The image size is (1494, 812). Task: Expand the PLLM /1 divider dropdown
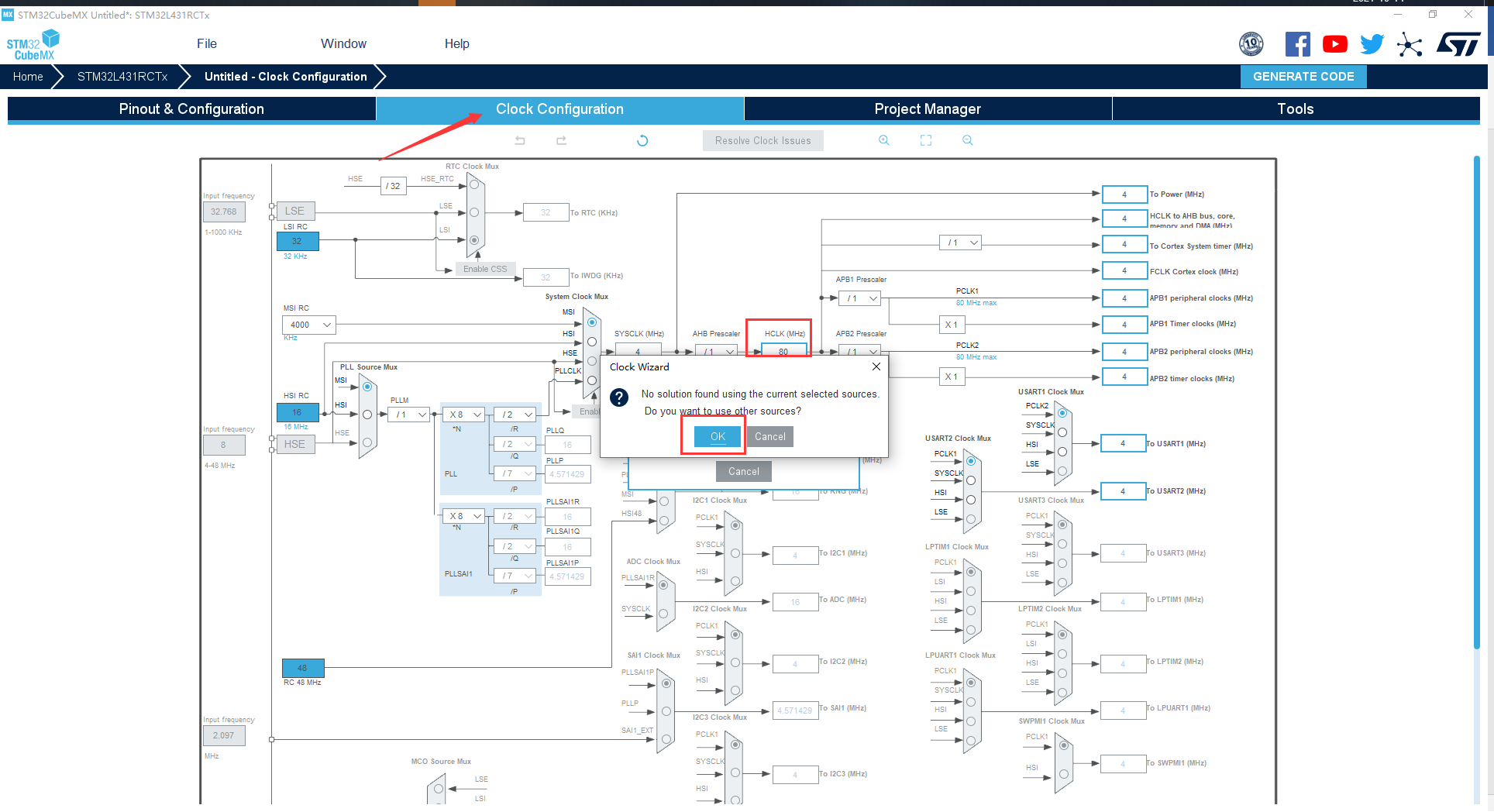[x=411, y=415]
